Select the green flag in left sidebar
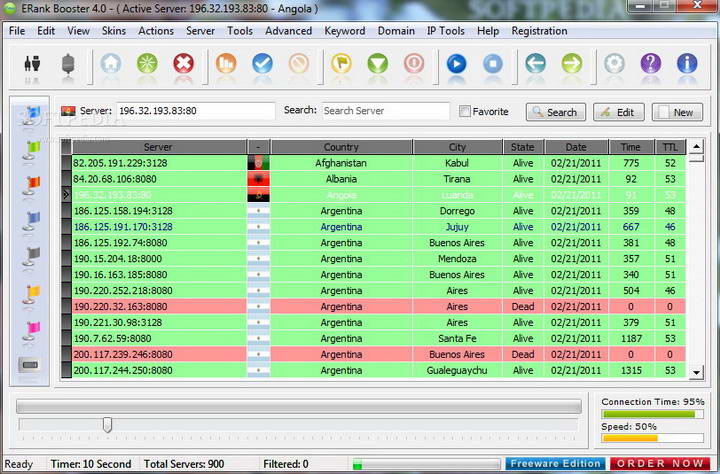This screenshot has height=474, width=720. click(31, 150)
